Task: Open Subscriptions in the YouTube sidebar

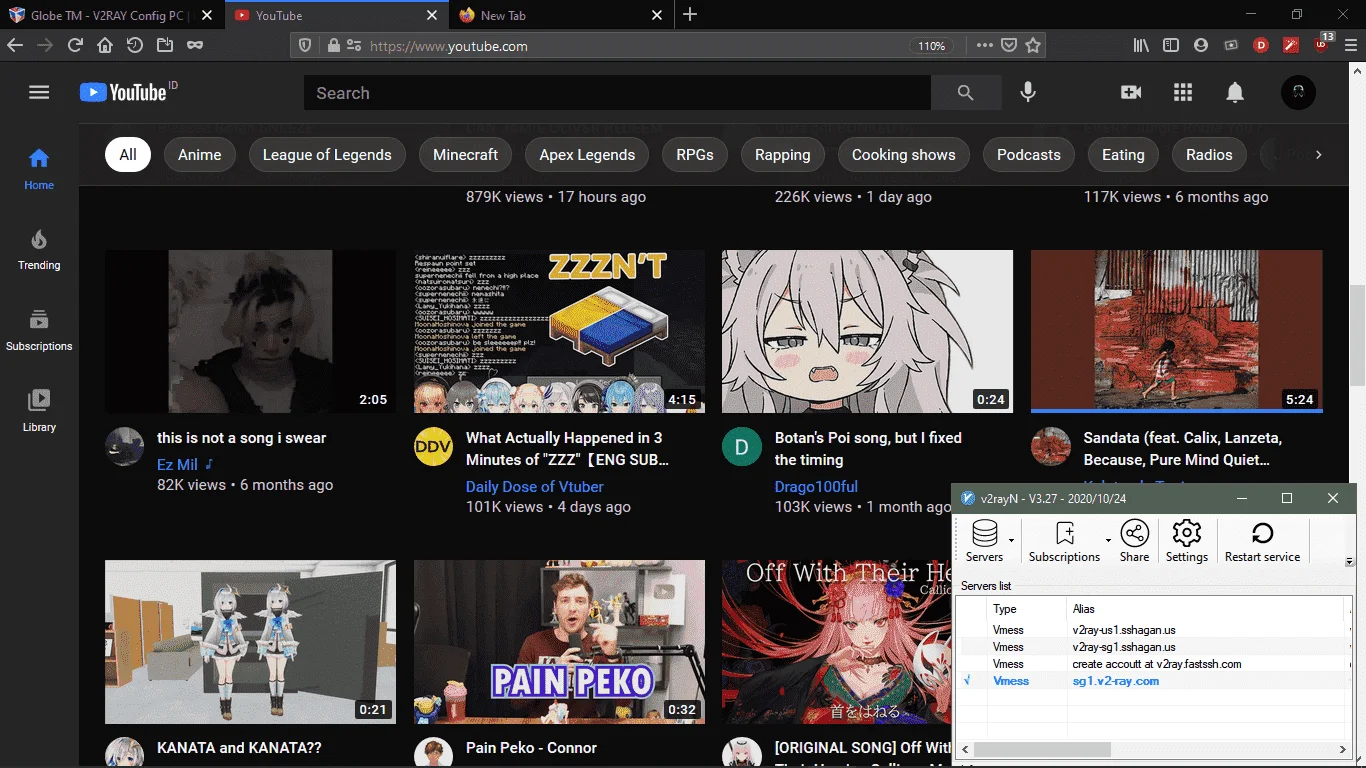Action: [39, 331]
